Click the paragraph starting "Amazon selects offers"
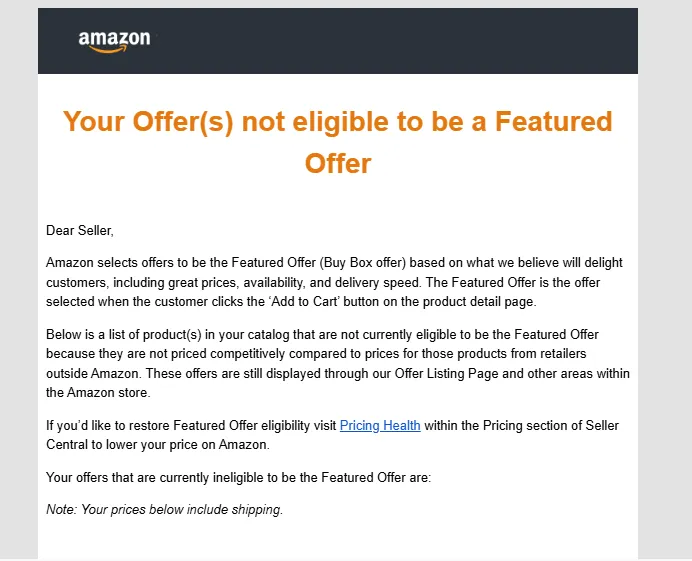 [x=334, y=282]
